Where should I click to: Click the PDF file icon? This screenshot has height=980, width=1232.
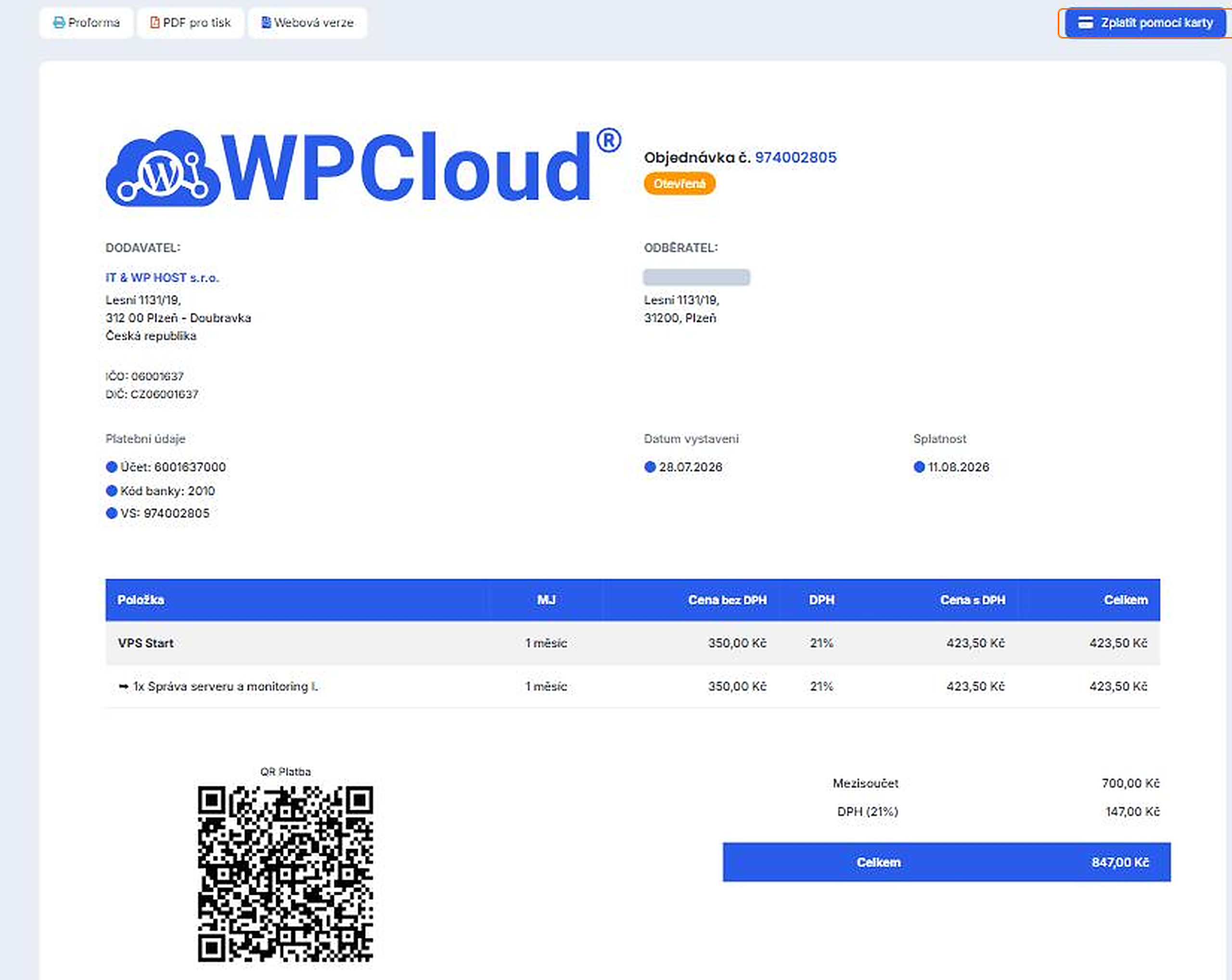coord(154,23)
